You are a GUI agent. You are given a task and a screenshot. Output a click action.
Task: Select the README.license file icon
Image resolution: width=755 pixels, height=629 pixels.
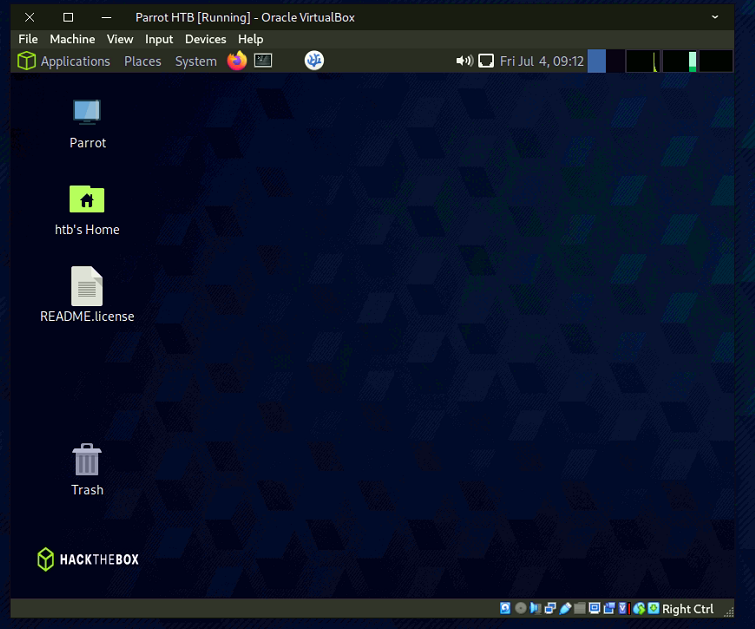pos(87,287)
